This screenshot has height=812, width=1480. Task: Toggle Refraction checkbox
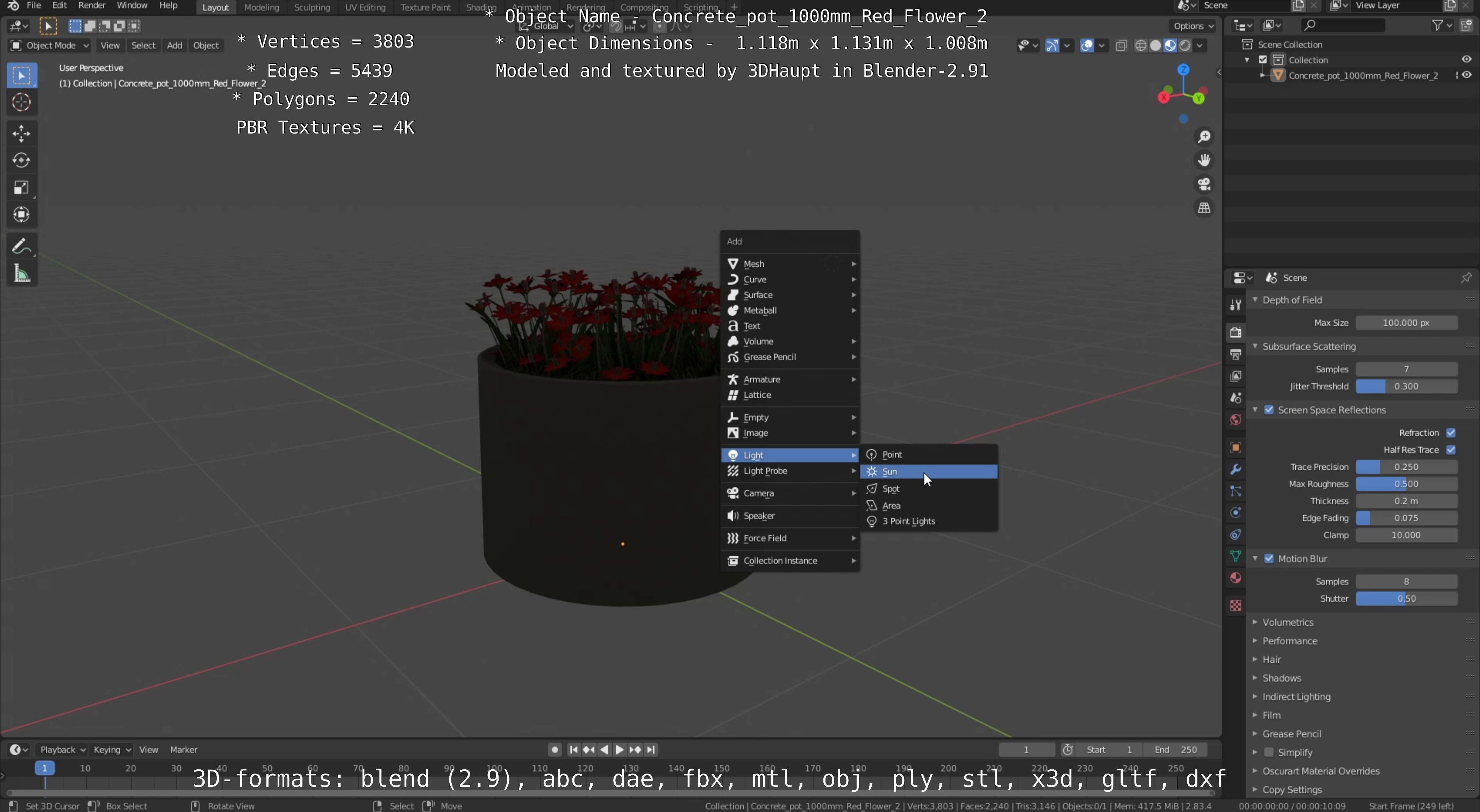tap(1451, 433)
